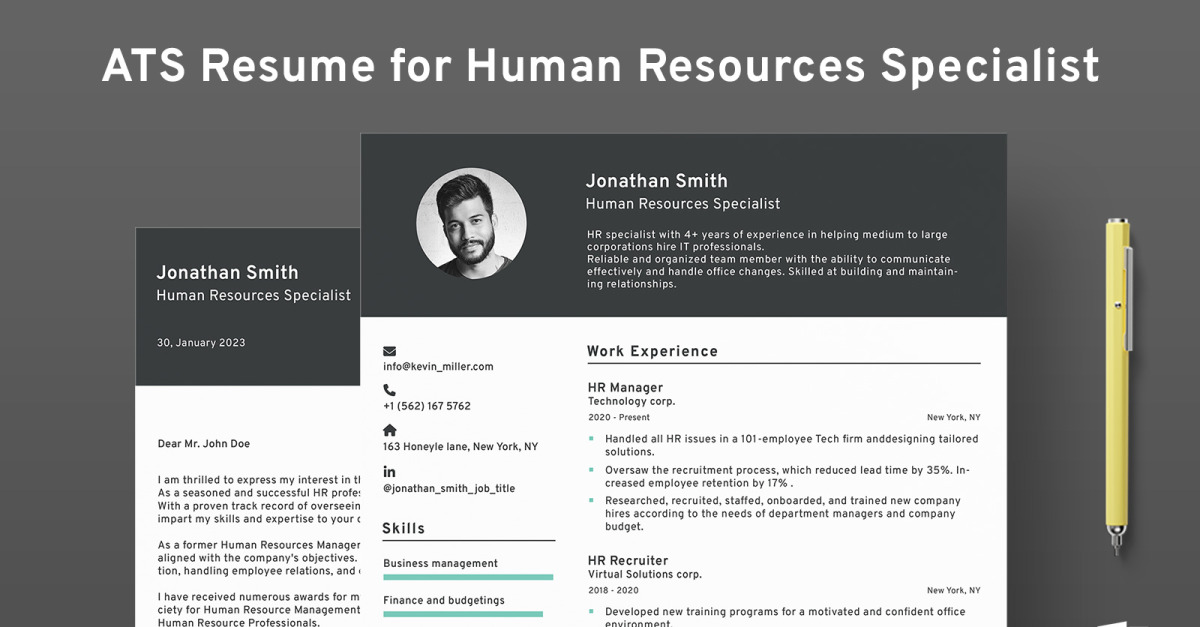The width and height of the screenshot is (1200, 627).
Task: Click the Business management skill label
Action: click(440, 564)
